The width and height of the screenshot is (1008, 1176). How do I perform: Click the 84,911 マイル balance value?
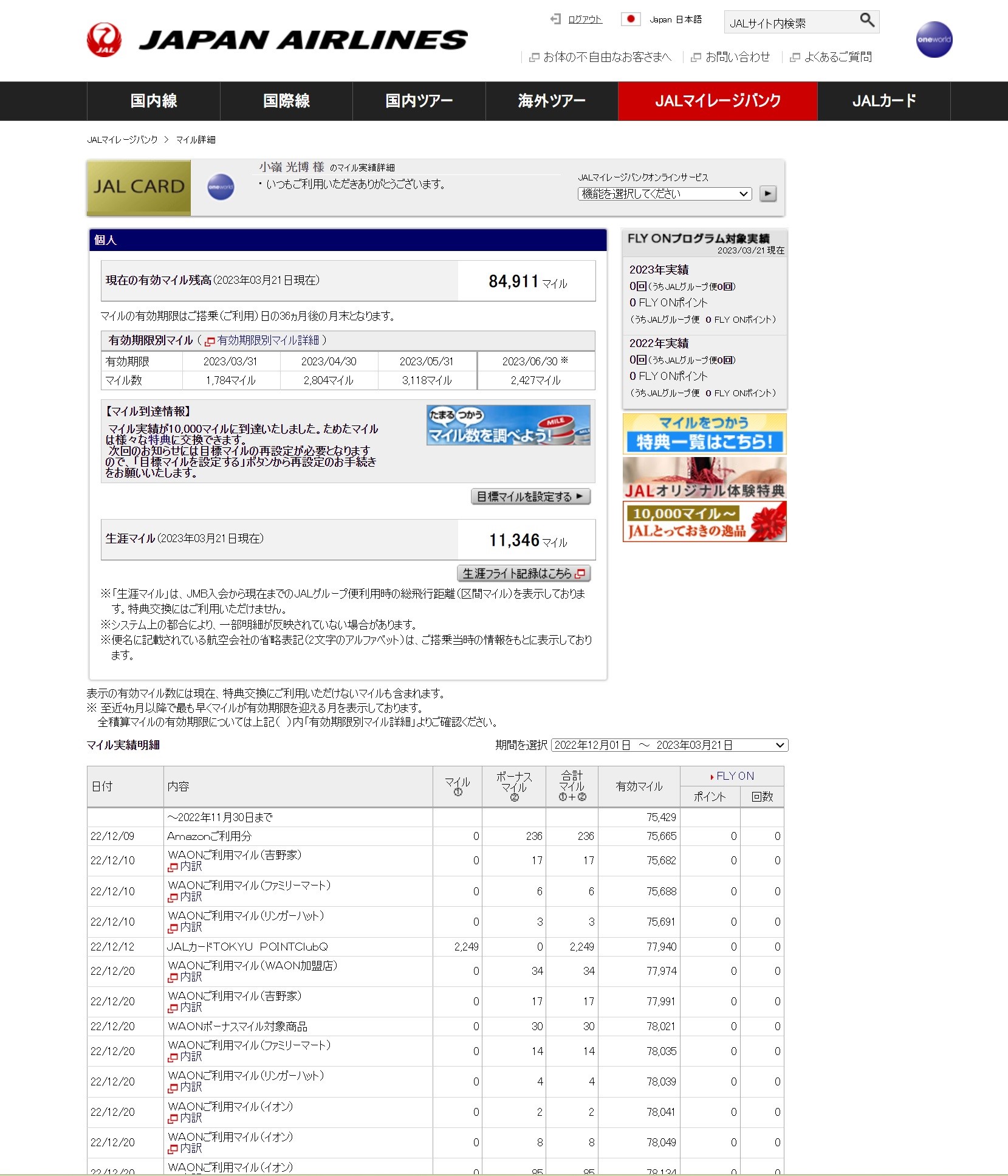(527, 281)
